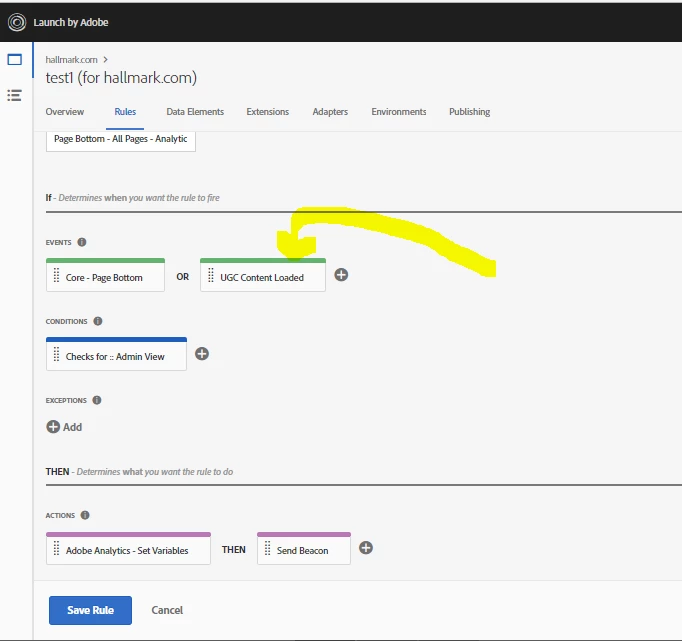This screenshot has height=641, width=682.
Task: Switch to the Environments tab
Action: point(399,112)
